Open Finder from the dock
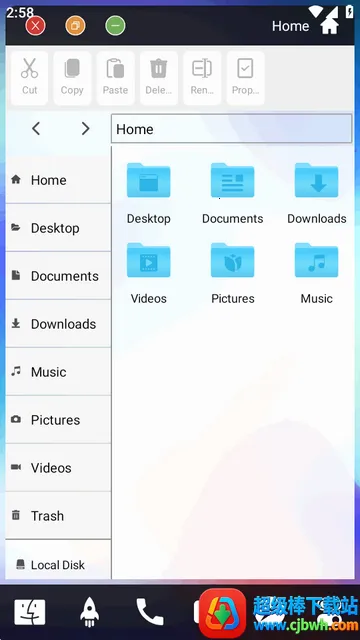Screen dimensions: 360x640 pos(30,612)
